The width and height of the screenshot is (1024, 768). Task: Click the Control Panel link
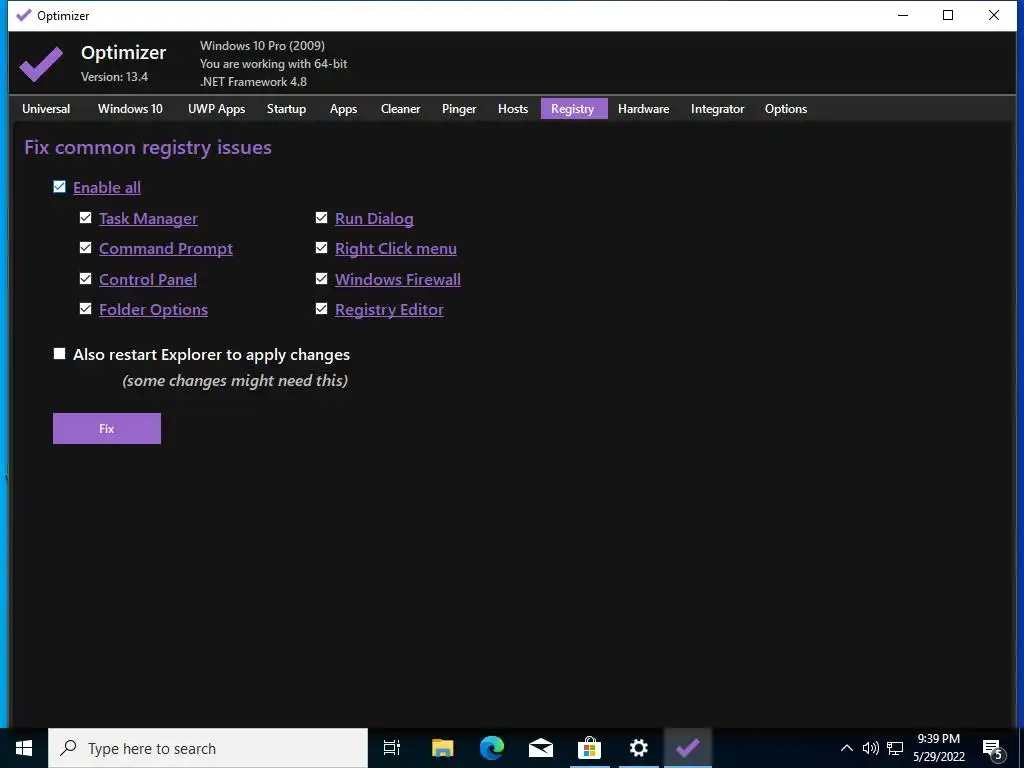tap(148, 280)
